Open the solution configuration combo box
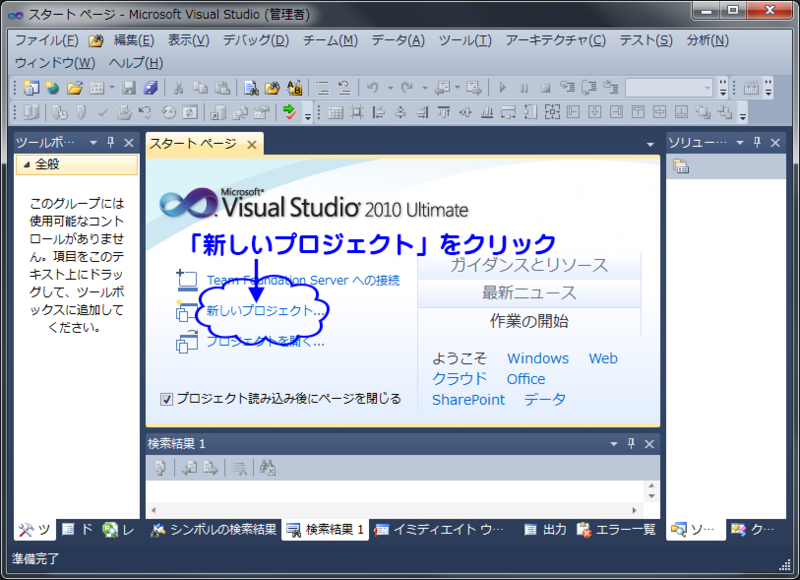 [669, 88]
